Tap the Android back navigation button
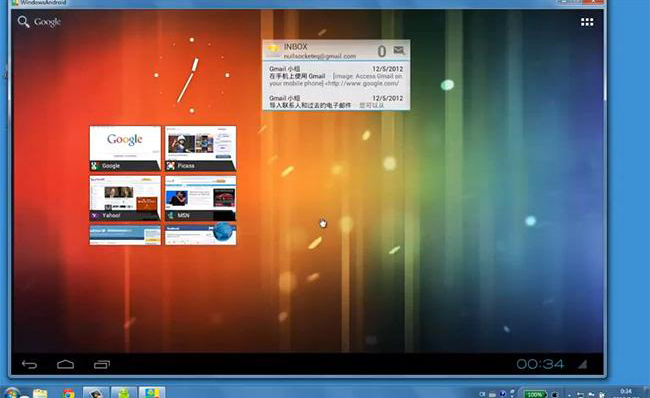Image resolution: width=650 pixels, height=398 pixels. point(29,364)
